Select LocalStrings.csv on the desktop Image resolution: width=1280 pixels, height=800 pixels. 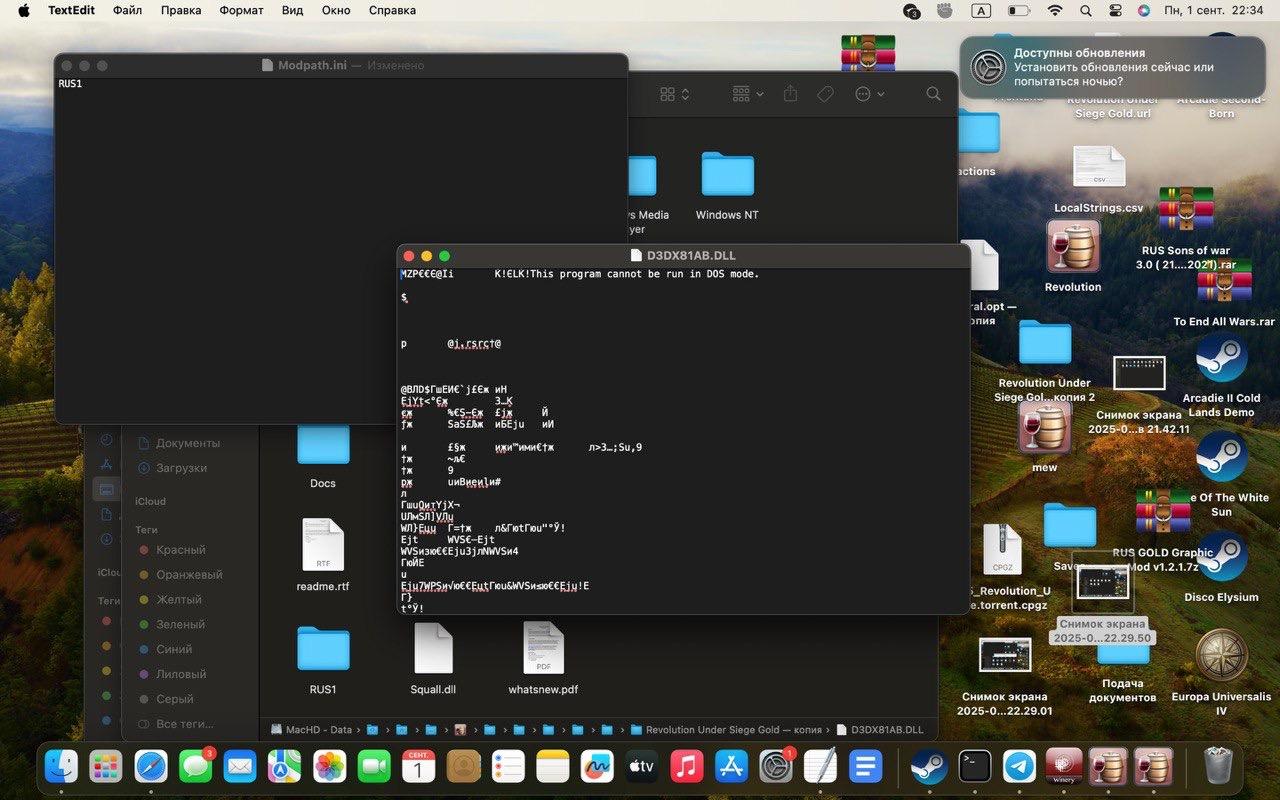pos(1098,180)
